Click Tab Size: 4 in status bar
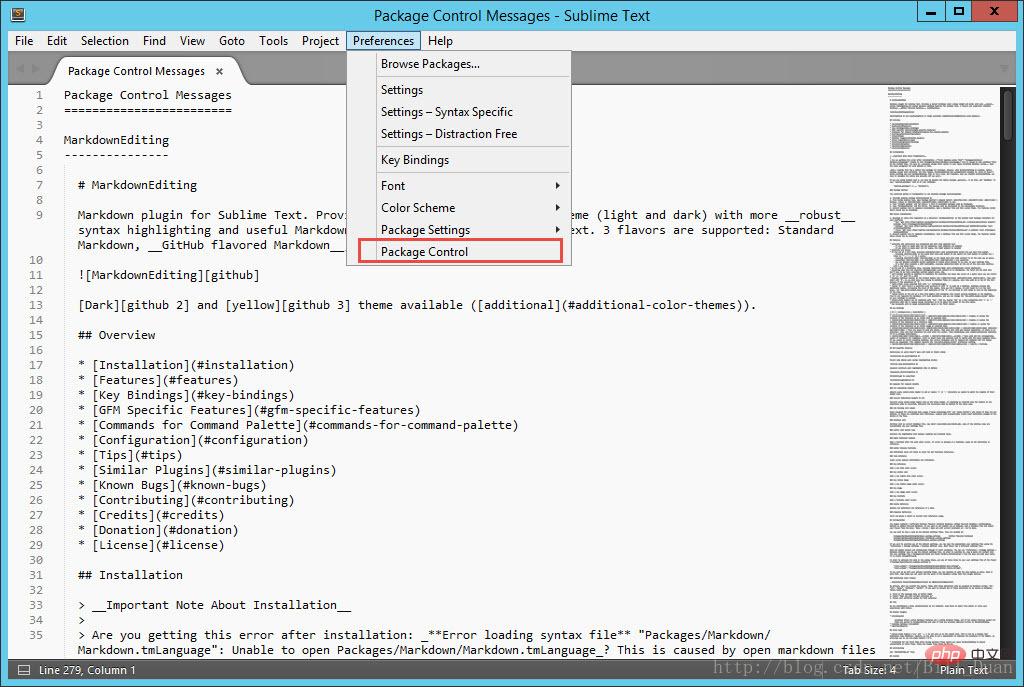 [x=869, y=670]
